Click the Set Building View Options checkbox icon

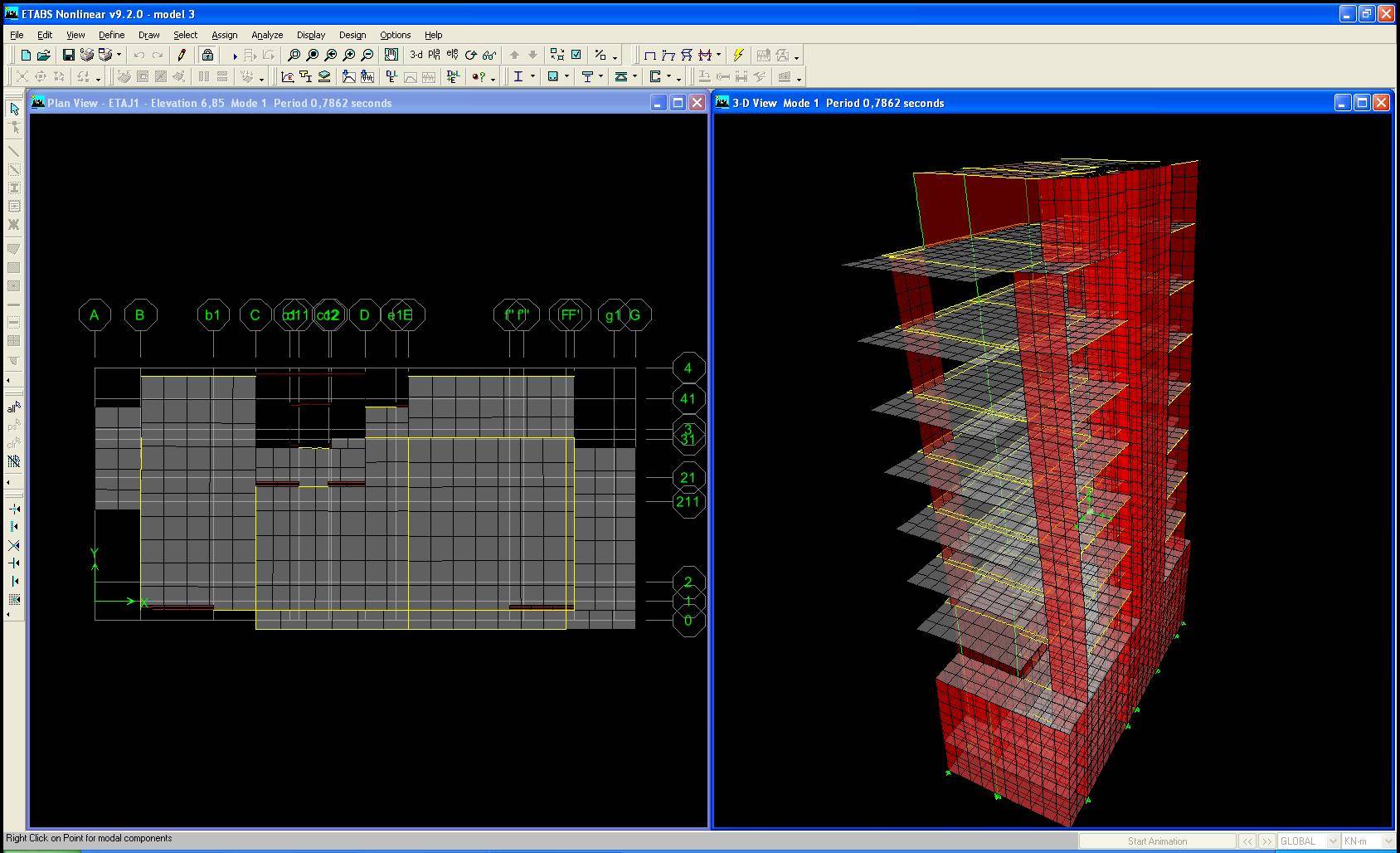pos(576,56)
